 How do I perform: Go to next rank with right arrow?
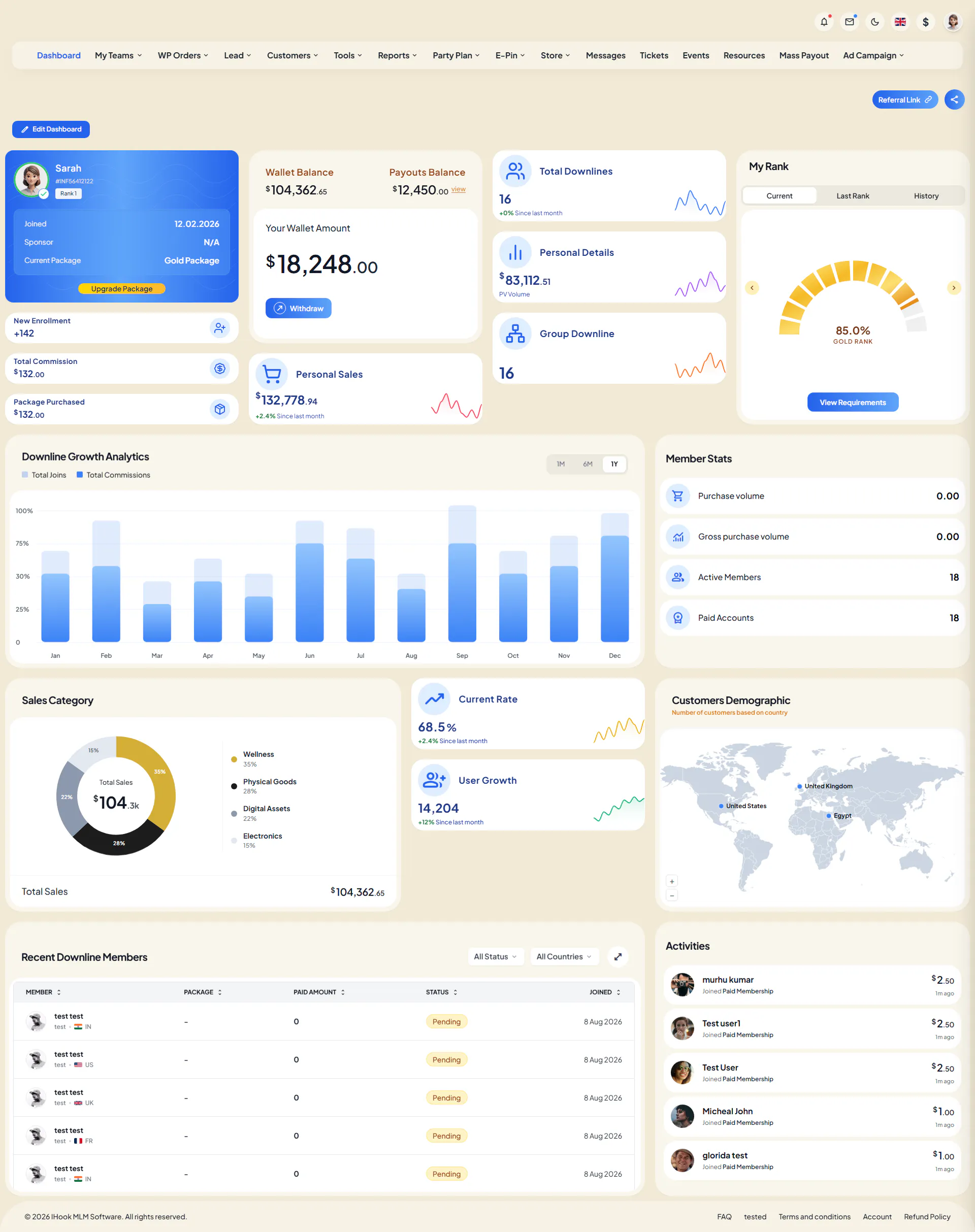953,288
